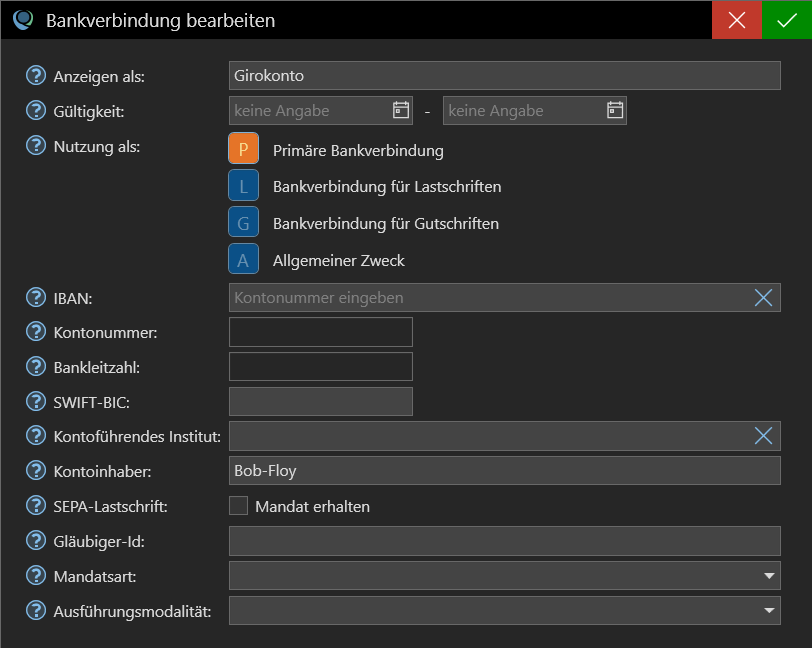Confirm changes with the green checkmark button
The image size is (812, 648).
click(x=787, y=20)
